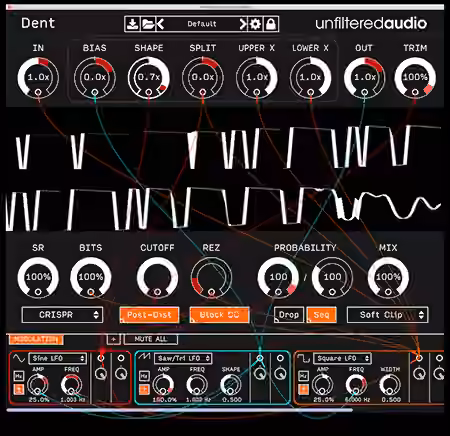Click the CUTOFF knob
450x436 pixels.
pyautogui.click(x=157, y=277)
